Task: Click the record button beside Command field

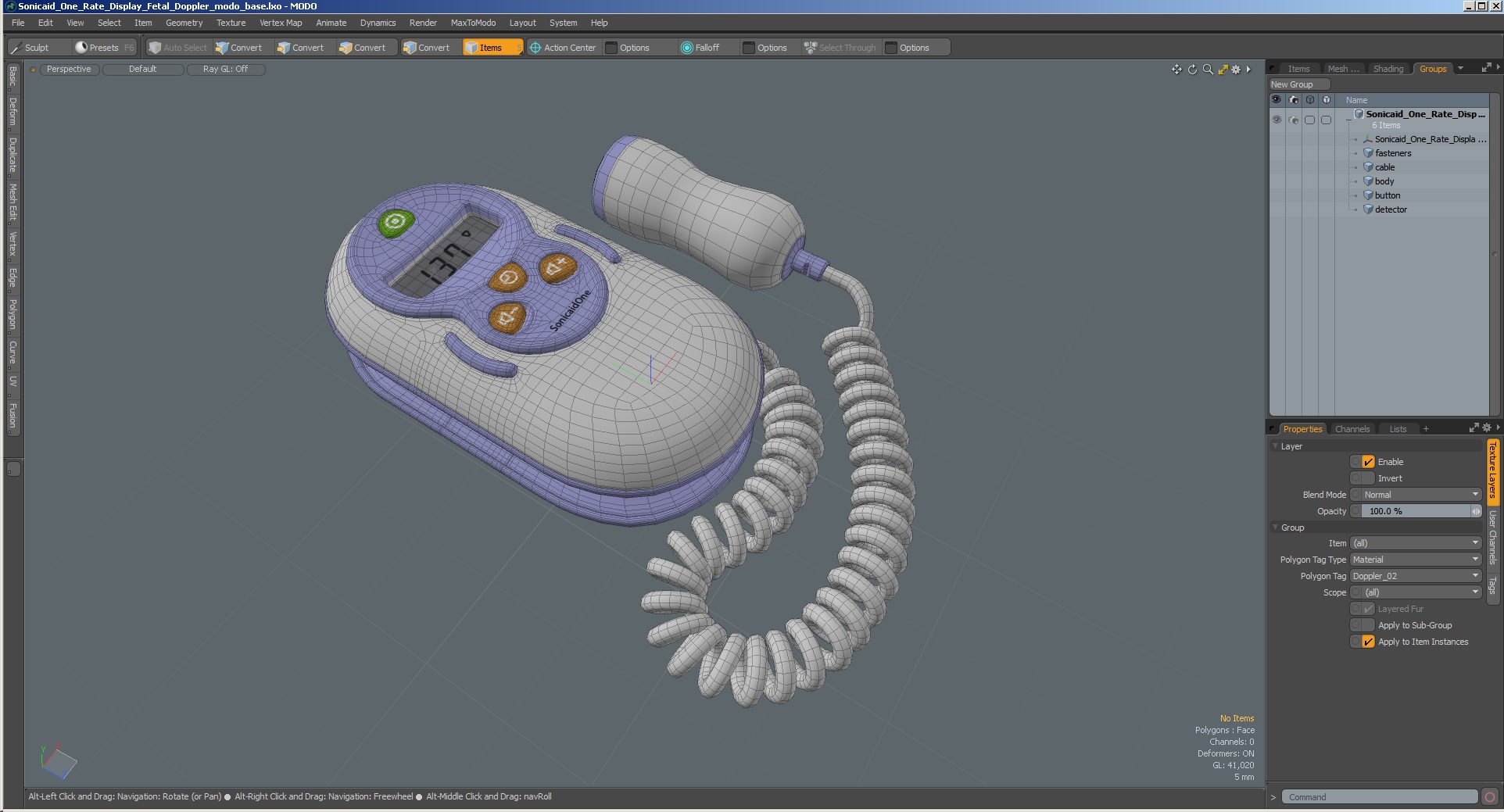Action: click(1490, 797)
